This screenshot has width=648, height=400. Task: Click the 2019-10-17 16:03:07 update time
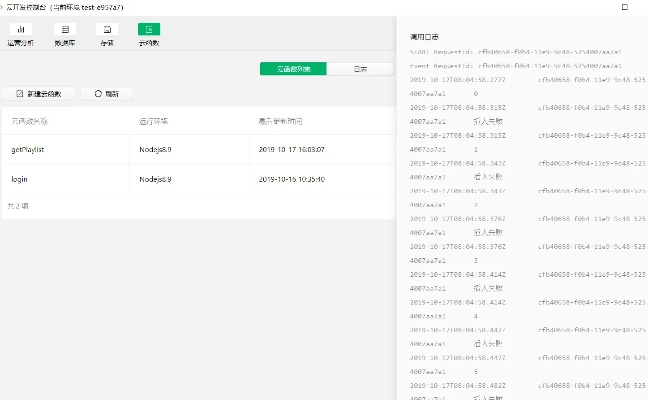(292, 150)
